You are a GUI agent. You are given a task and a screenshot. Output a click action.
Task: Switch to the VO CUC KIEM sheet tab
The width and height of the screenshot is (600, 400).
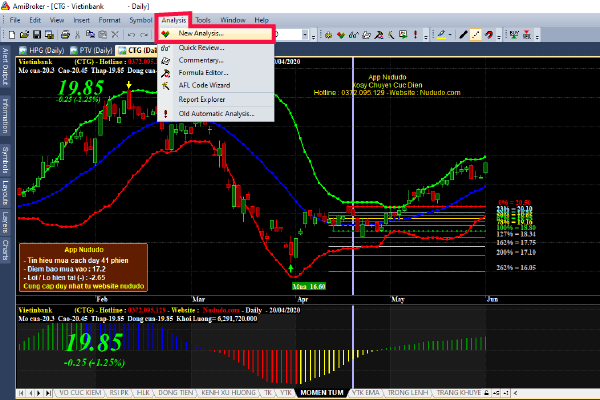(80, 393)
